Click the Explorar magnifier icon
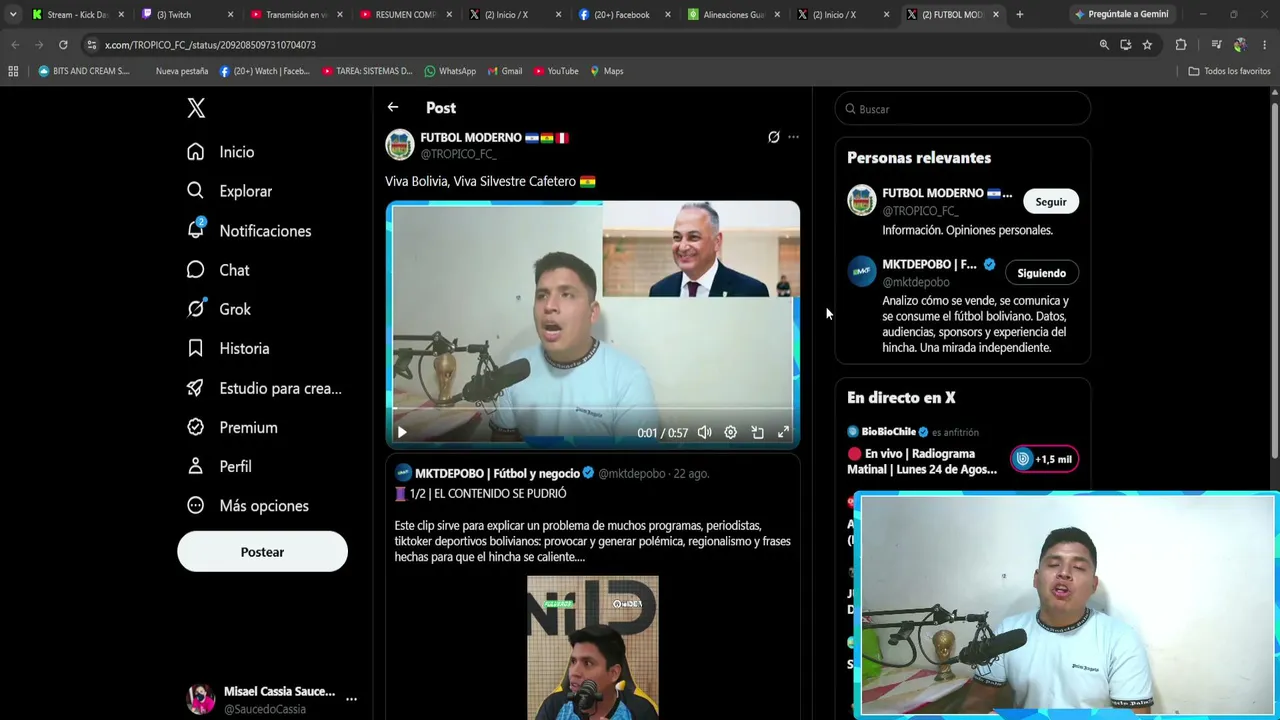The height and width of the screenshot is (720, 1280). [x=196, y=191]
